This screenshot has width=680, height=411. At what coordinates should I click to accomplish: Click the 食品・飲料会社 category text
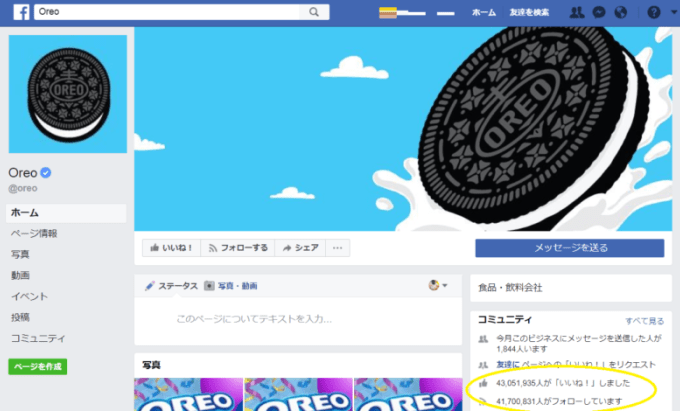tap(510, 287)
